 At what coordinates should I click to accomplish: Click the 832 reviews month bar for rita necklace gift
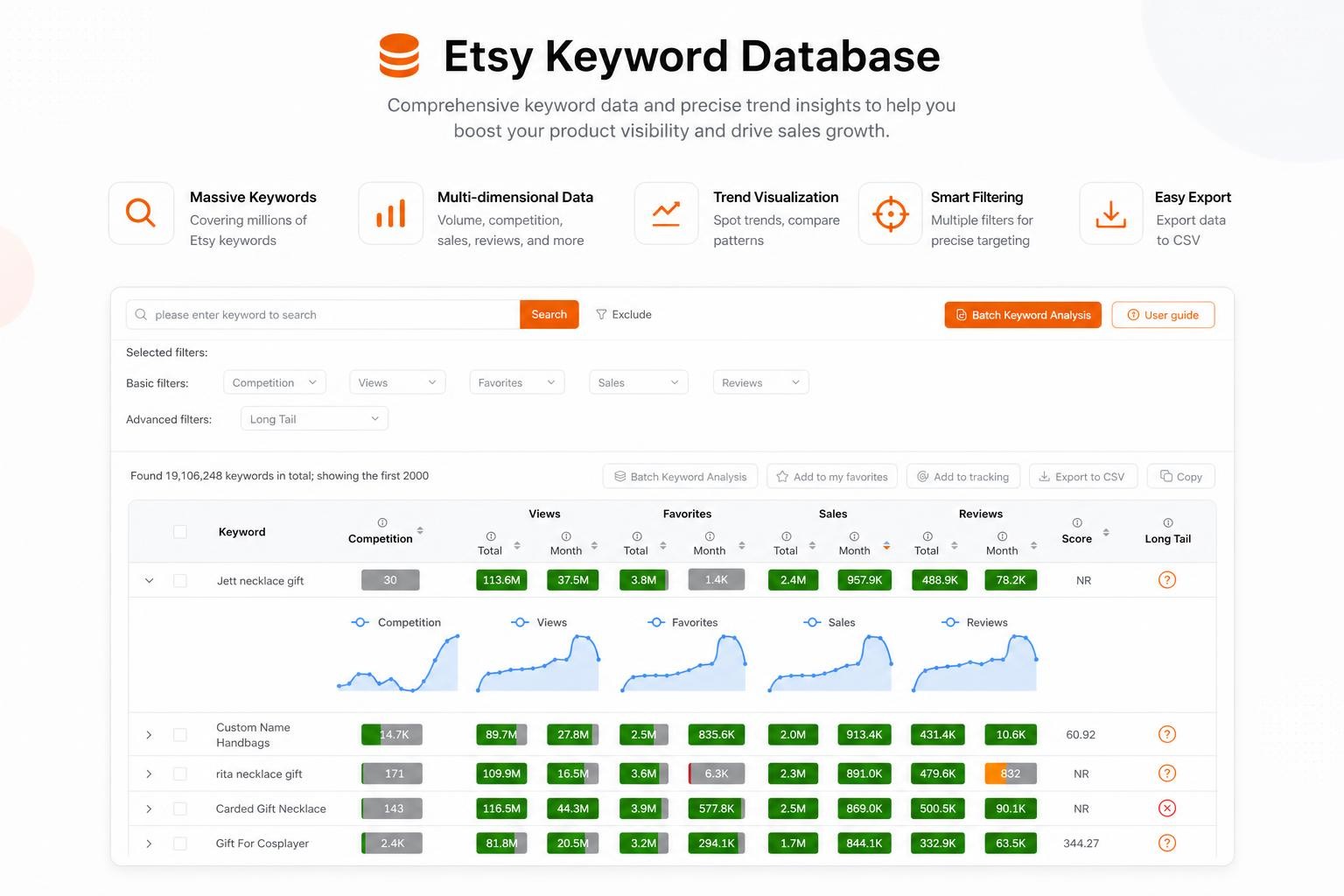pyautogui.click(x=1011, y=773)
